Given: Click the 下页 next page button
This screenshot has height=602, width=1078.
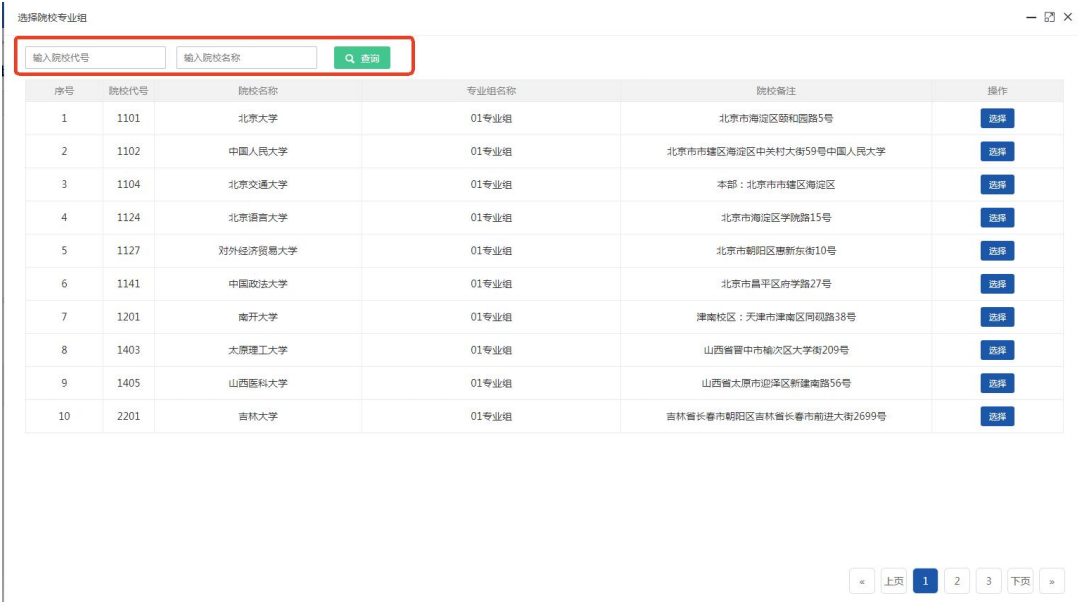Looking at the screenshot, I should (x=1020, y=581).
